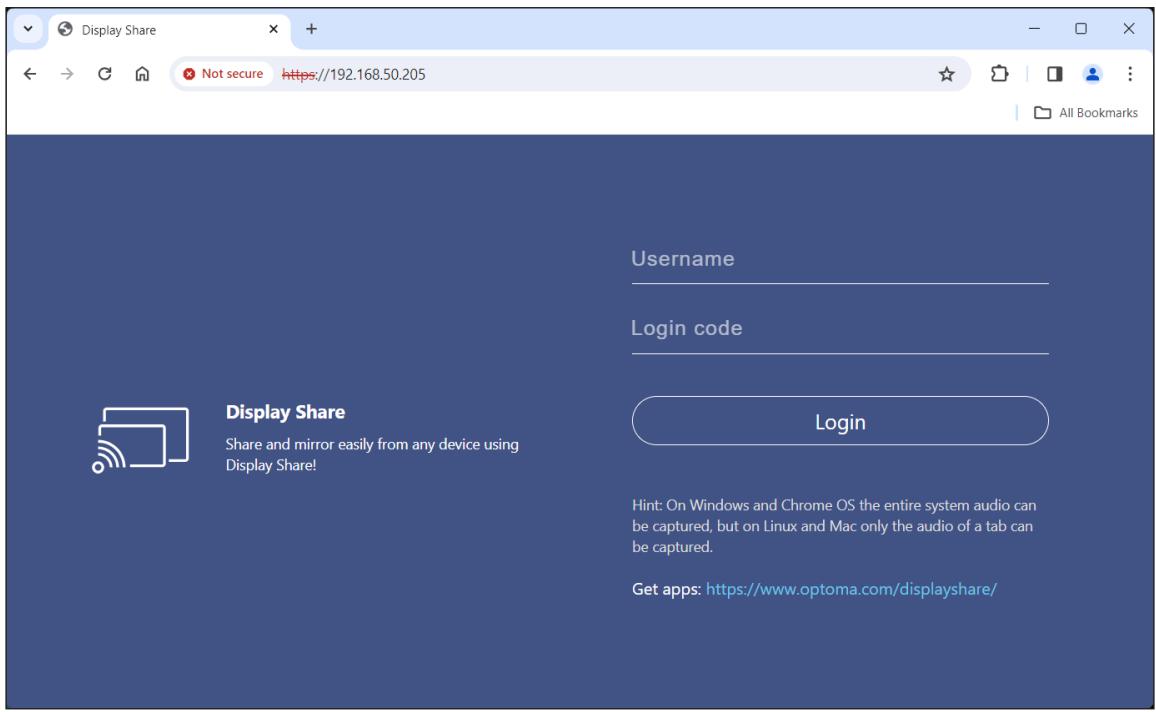Image resolution: width=1156 pixels, height=712 pixels.
Task: Open the optoma.com/displayshare link
Action: 851,589
